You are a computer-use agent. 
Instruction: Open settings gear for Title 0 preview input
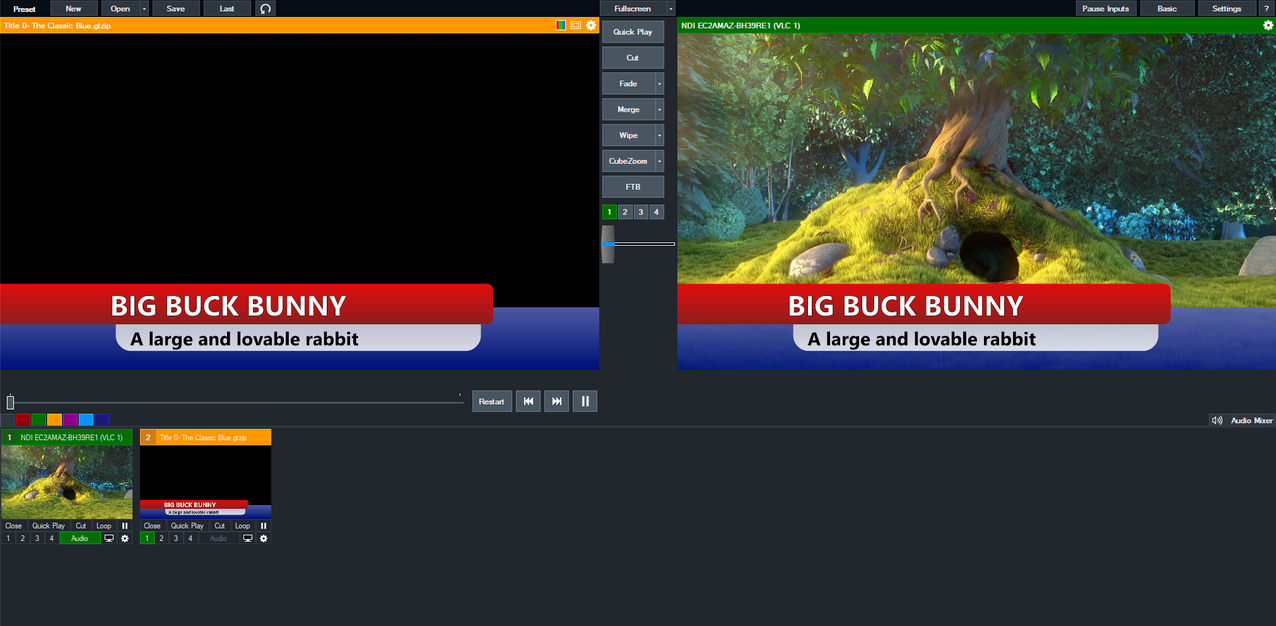(x=589, y=25)
